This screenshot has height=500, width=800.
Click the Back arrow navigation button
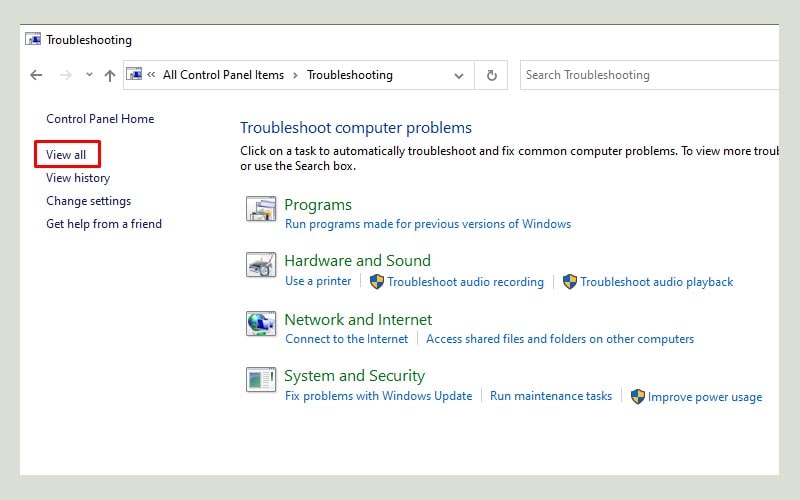36,75
